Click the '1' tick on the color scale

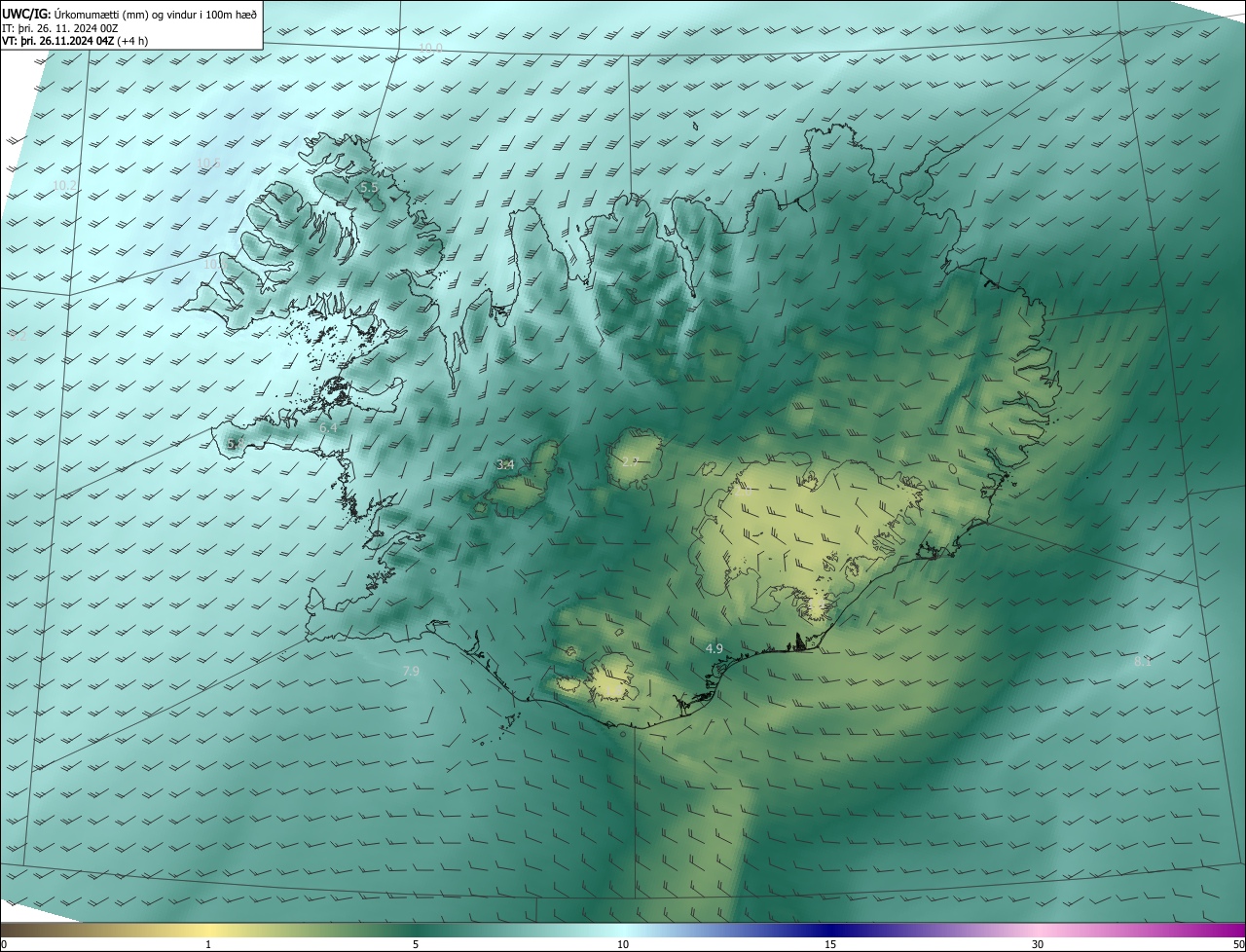click(x=208, y=944)
